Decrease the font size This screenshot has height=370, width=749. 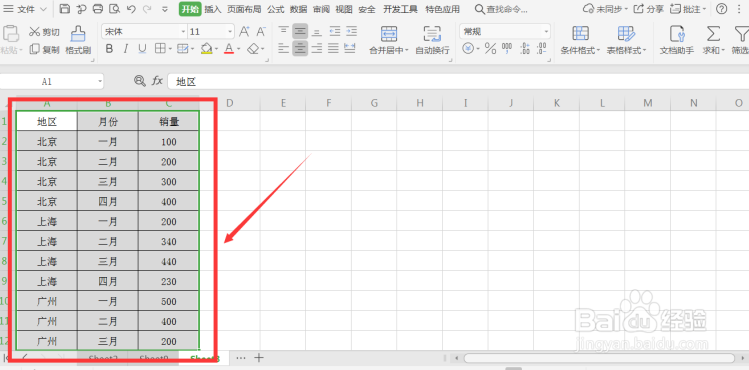click(261, 32)
